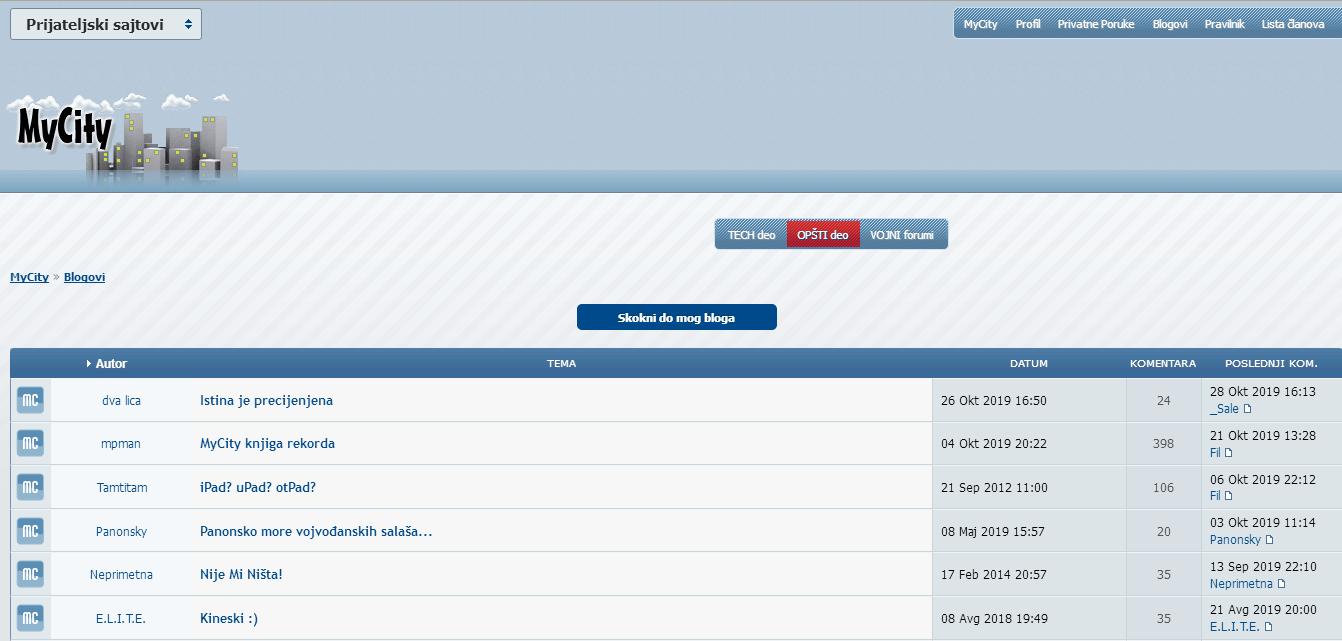The height and width of the screenshot is (641, 1342).
Task: Open blog topic iPad? uPad? otPad?
Action: [258, 487]
